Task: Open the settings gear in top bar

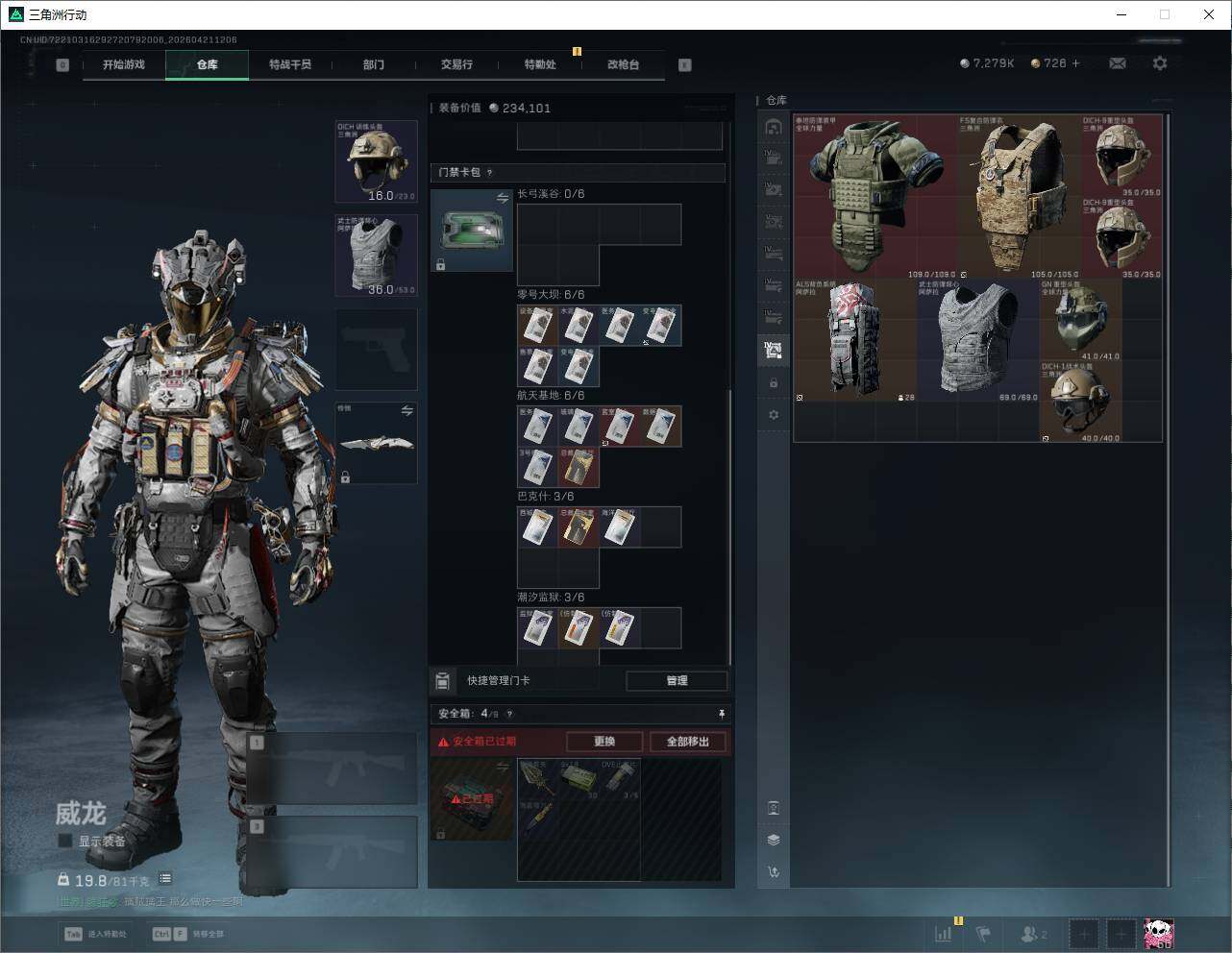Action: [1160, 63]
